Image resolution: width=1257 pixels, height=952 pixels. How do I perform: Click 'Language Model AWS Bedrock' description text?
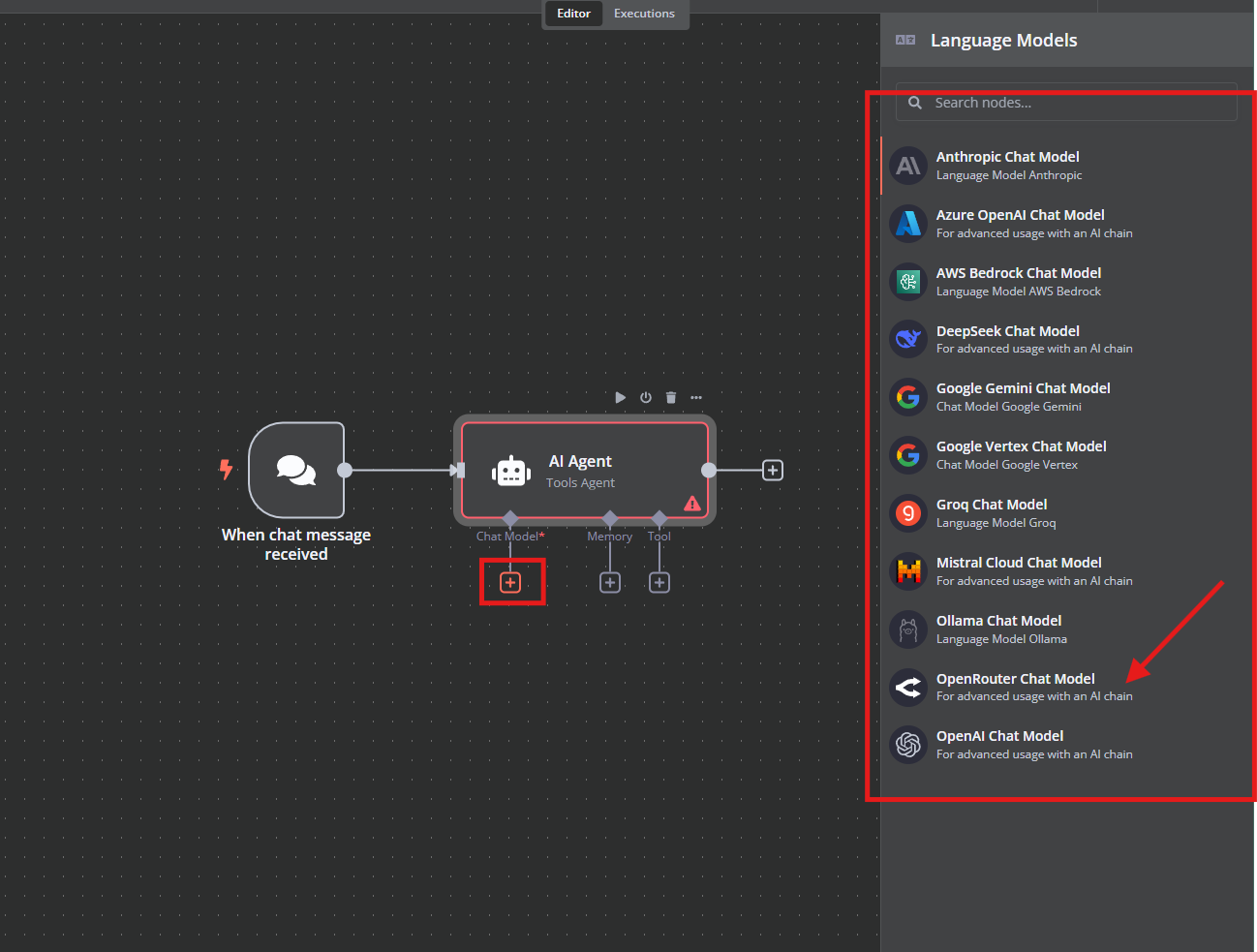coord(1019,292)
